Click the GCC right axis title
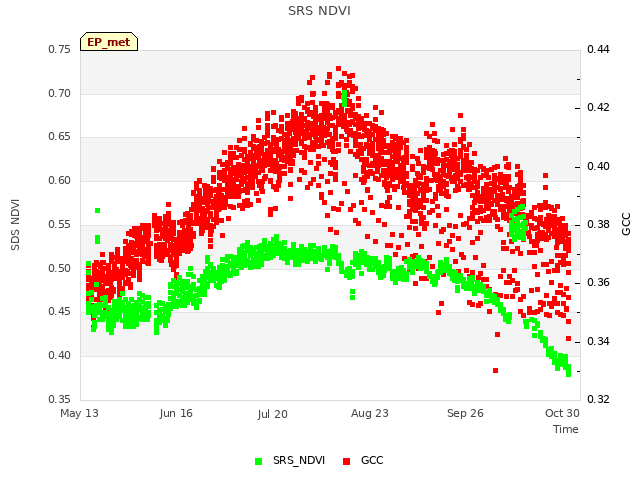This screenshot has height=480, width=640. click(626, 224)
